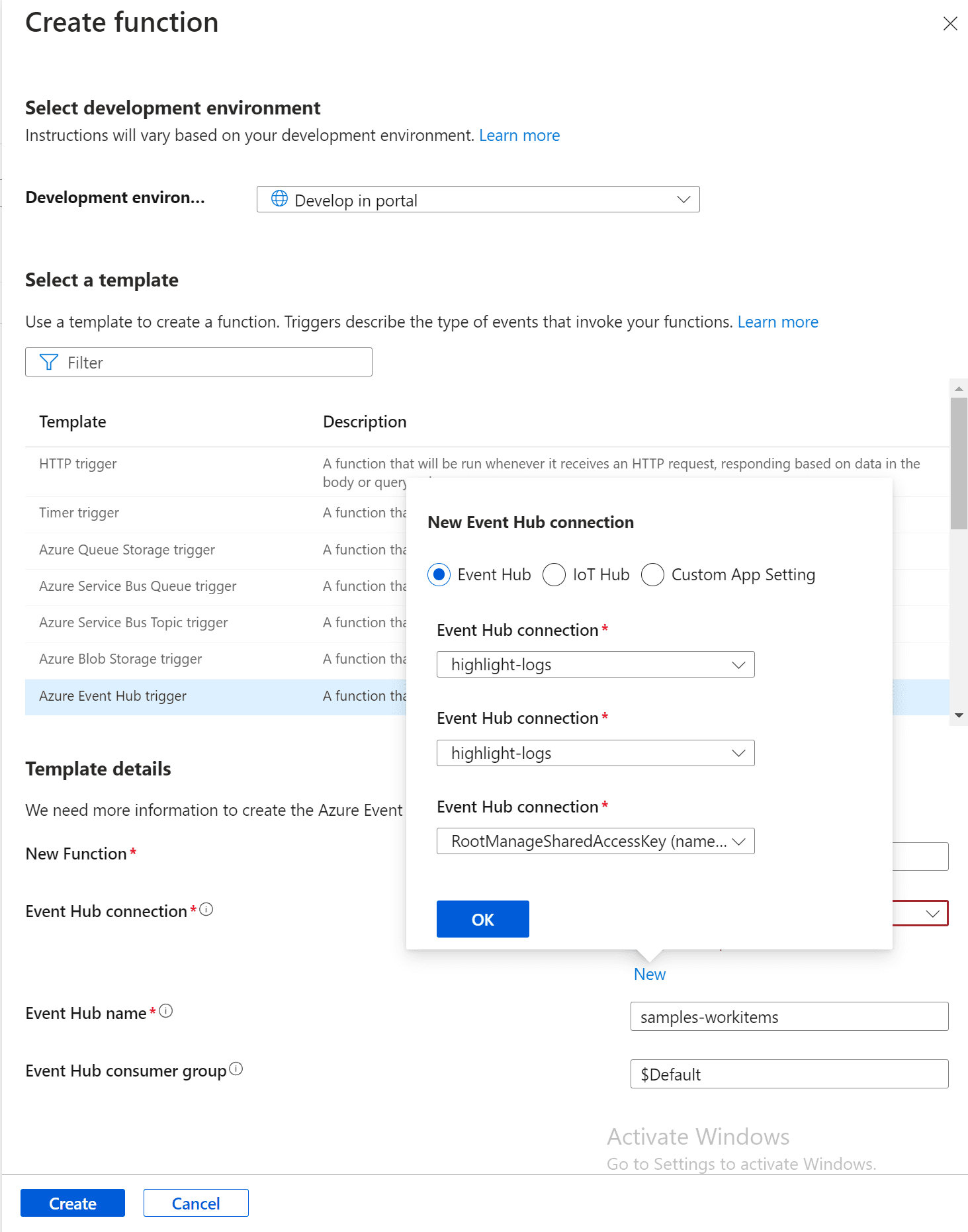968x1232 pixels.
Task: Select Custom App Setting radio option
Action: tap(652, 574)
